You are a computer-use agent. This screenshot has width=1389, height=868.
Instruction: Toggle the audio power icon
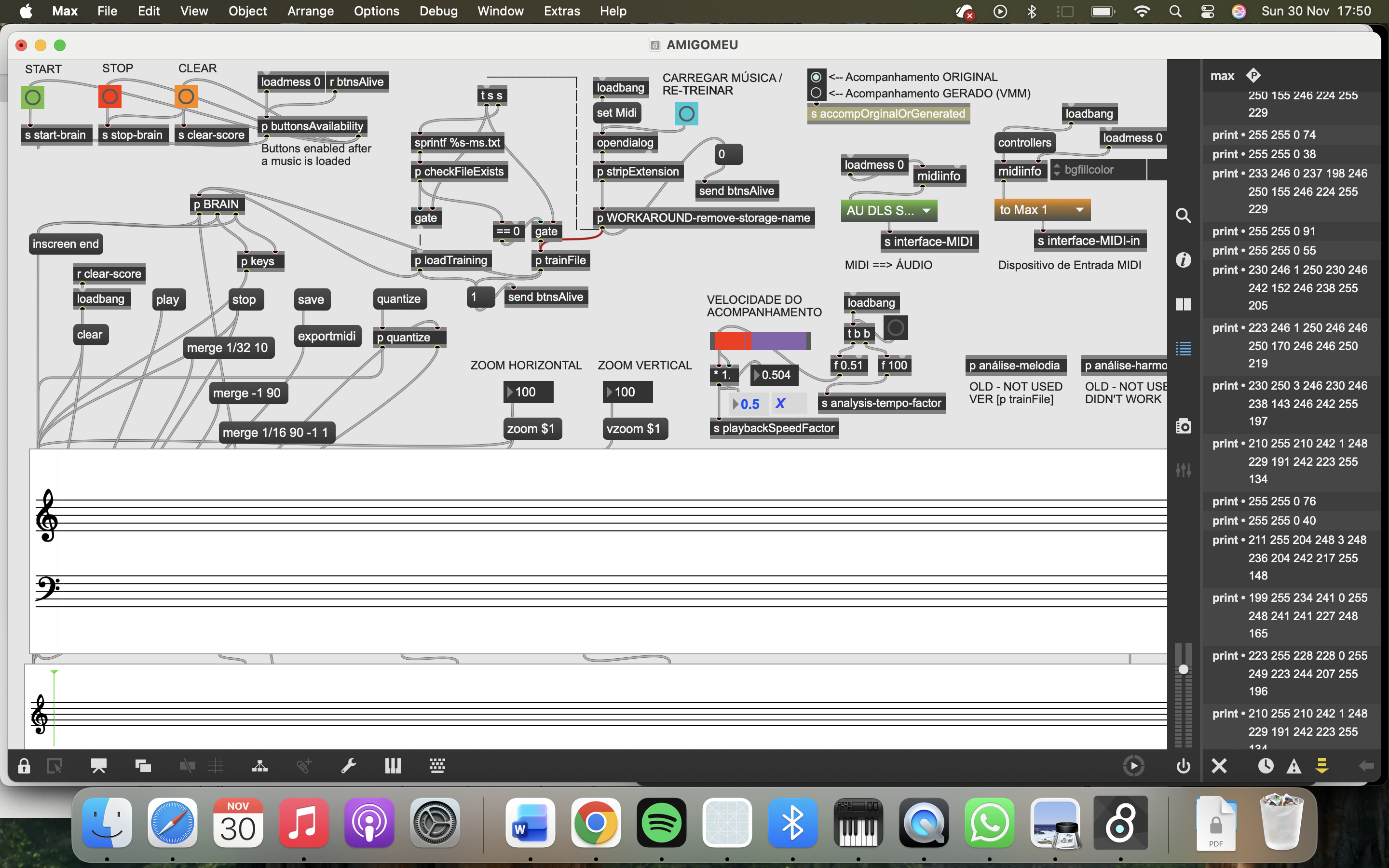[1183, 766]
